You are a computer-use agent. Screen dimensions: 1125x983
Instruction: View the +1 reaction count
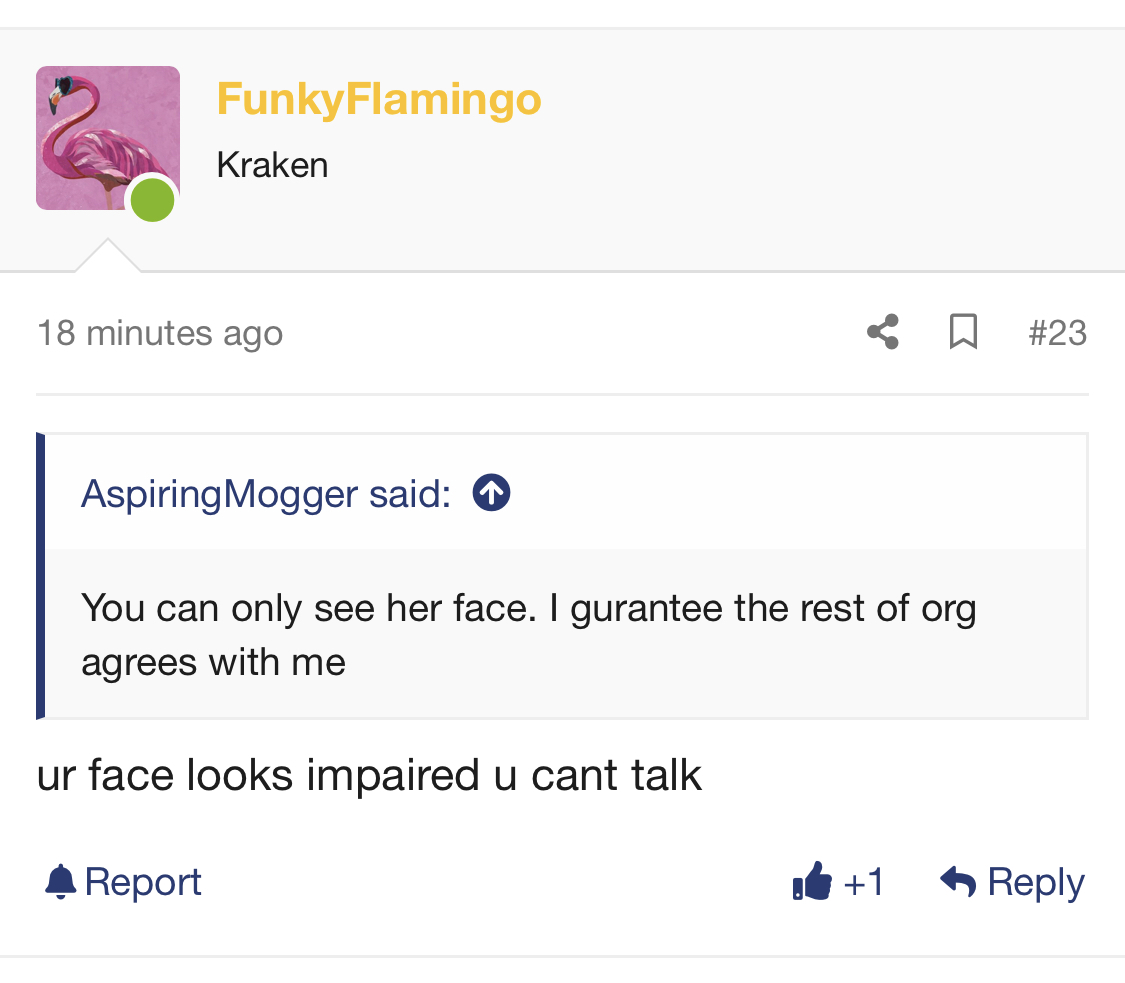[x=863, y=882]
